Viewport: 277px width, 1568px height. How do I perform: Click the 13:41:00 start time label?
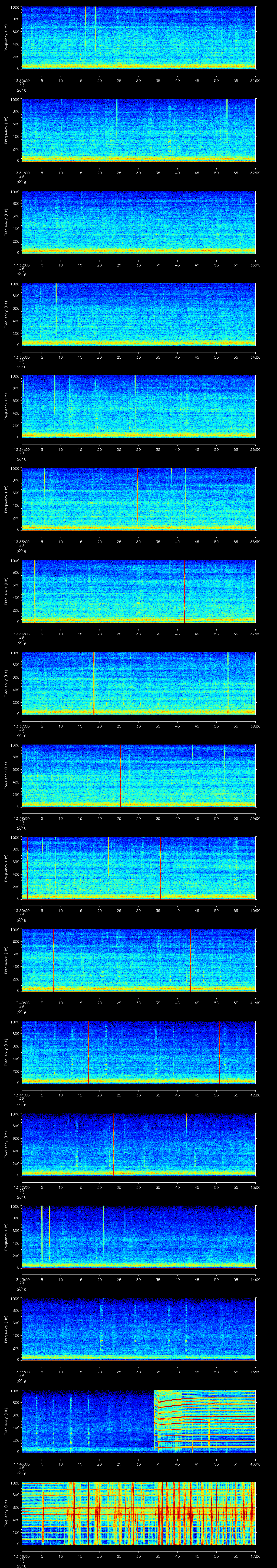pos(22,1095)
